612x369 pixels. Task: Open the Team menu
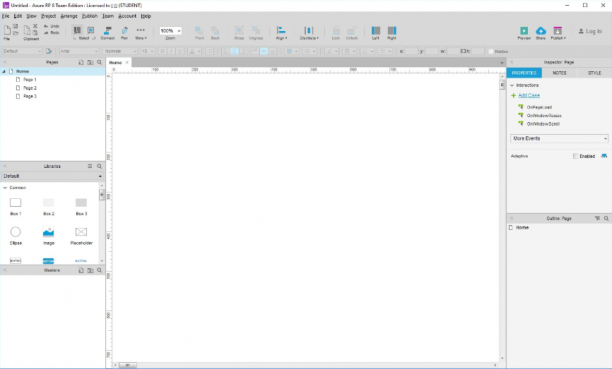108,16
